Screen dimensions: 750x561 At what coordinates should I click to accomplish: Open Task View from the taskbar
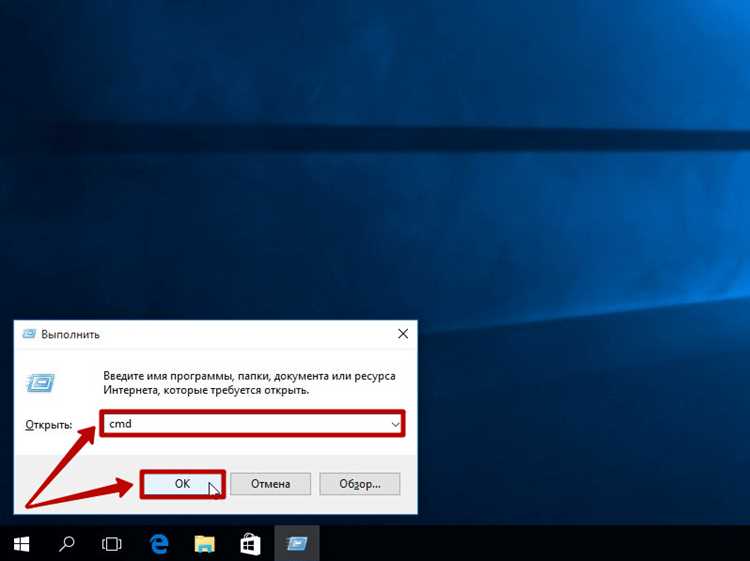(x=111, y=544)
